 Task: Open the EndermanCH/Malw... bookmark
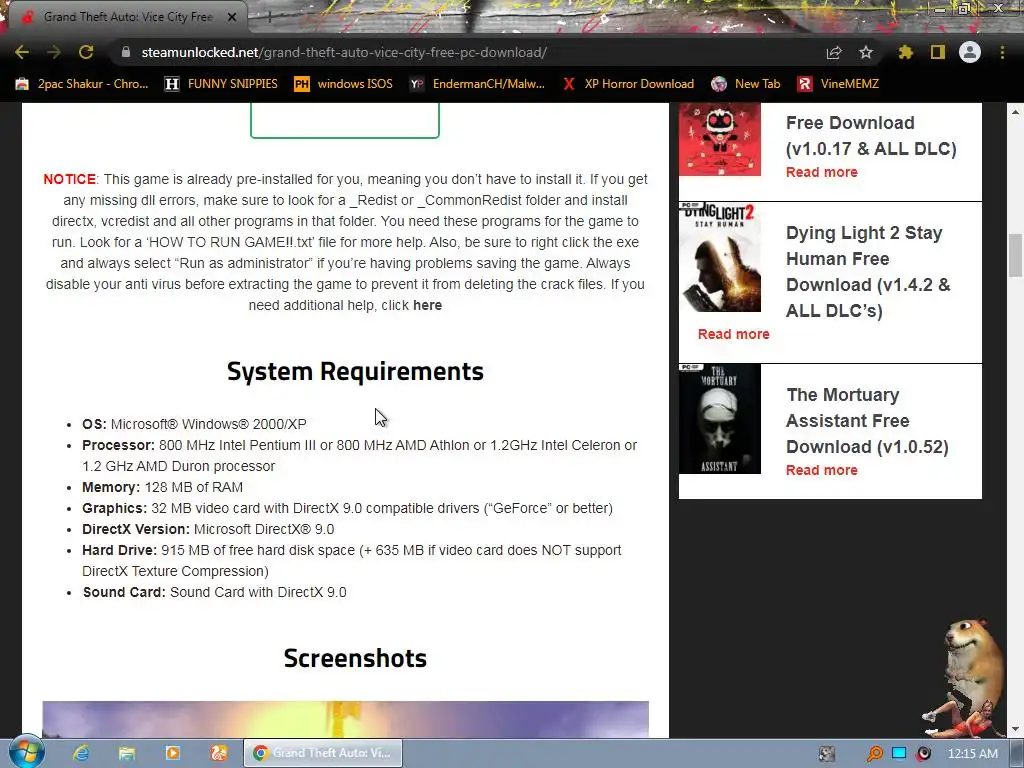pyautogui.click(x=477, y=84)
